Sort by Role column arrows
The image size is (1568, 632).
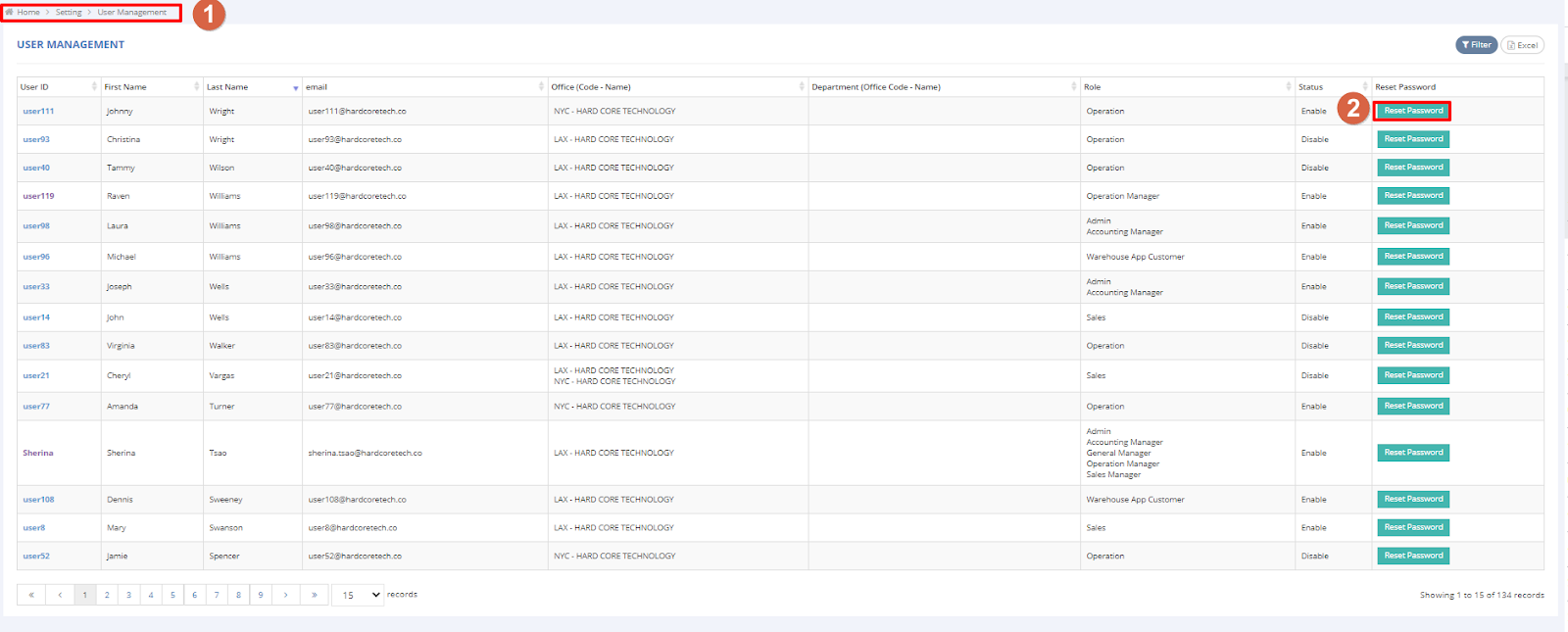point(1289,87)
